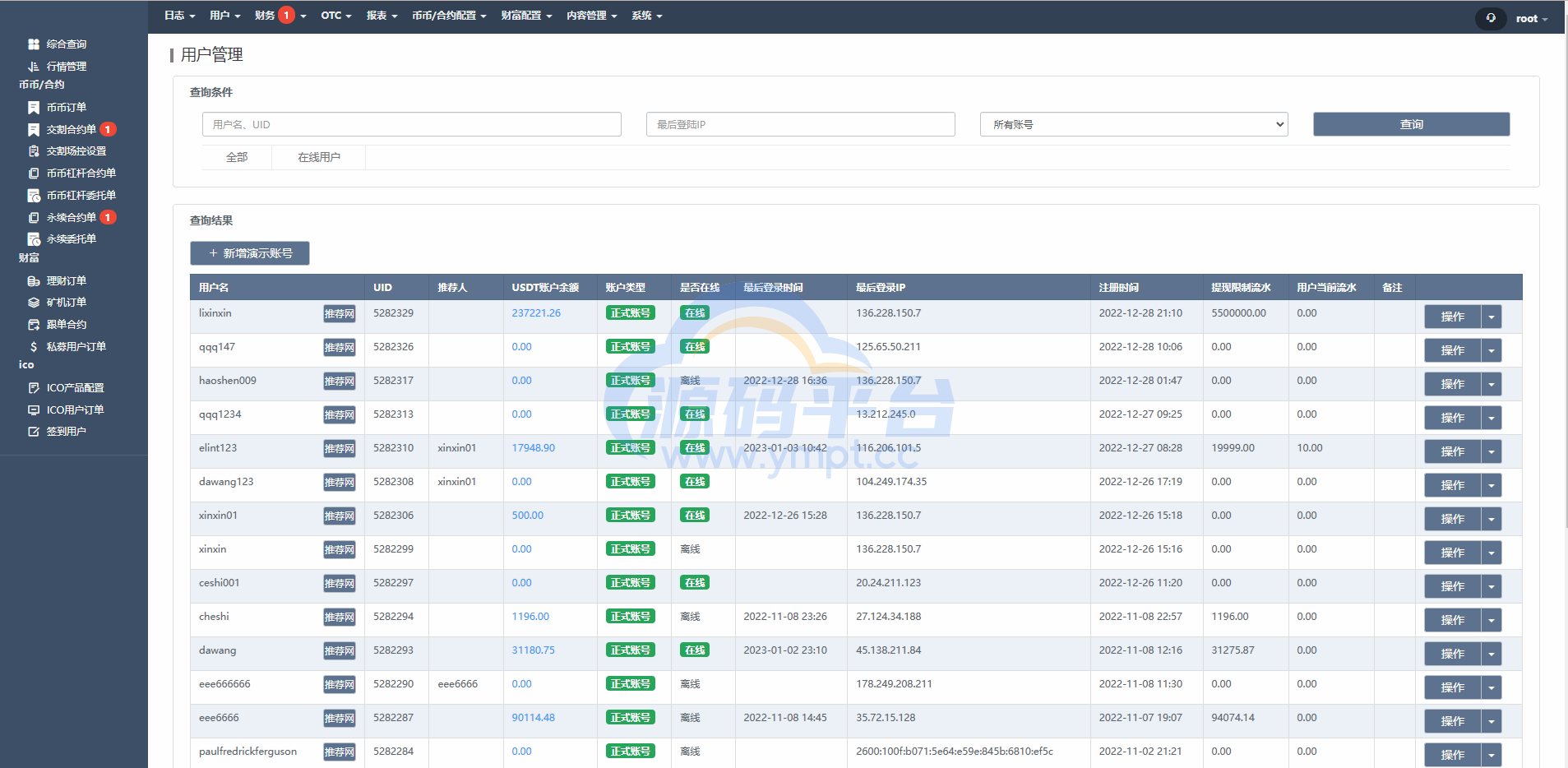Focus the 用户名、UID input field
The height and width of the screenshot is (768, 1568).
(411, 124)
